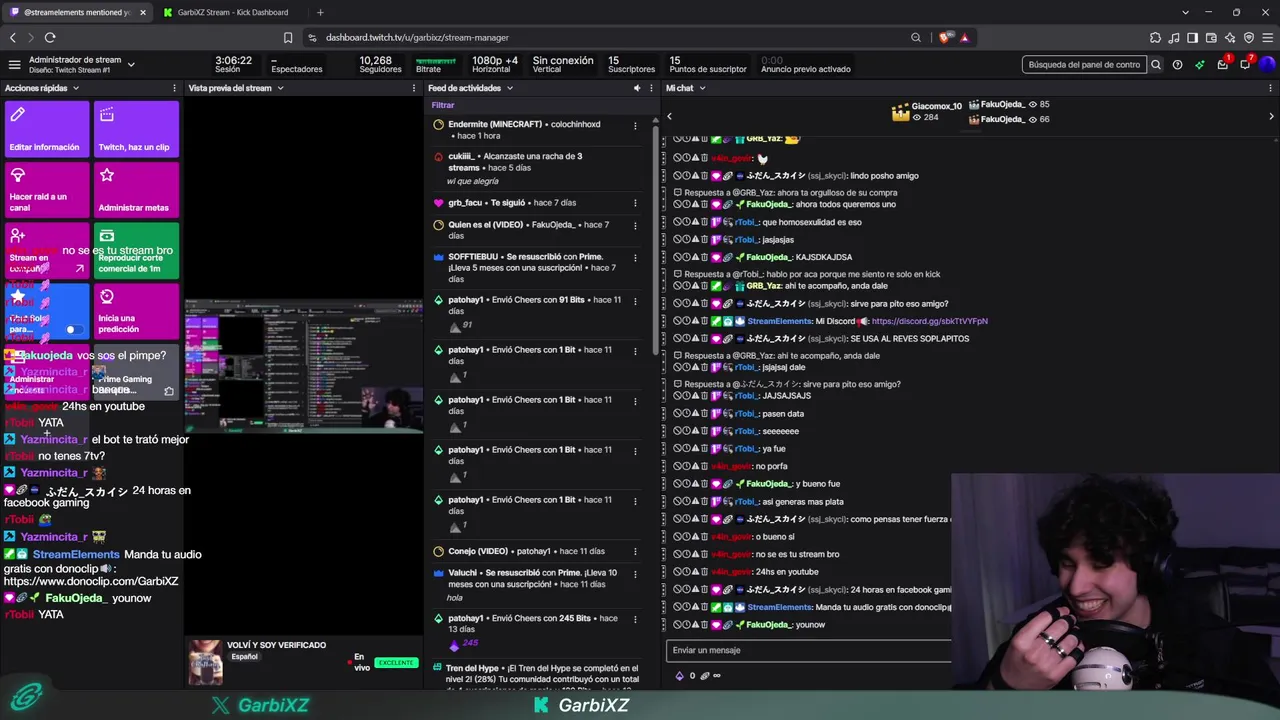
Task: Open the inbox notifications with badge 1
Action: (1222, 65)
